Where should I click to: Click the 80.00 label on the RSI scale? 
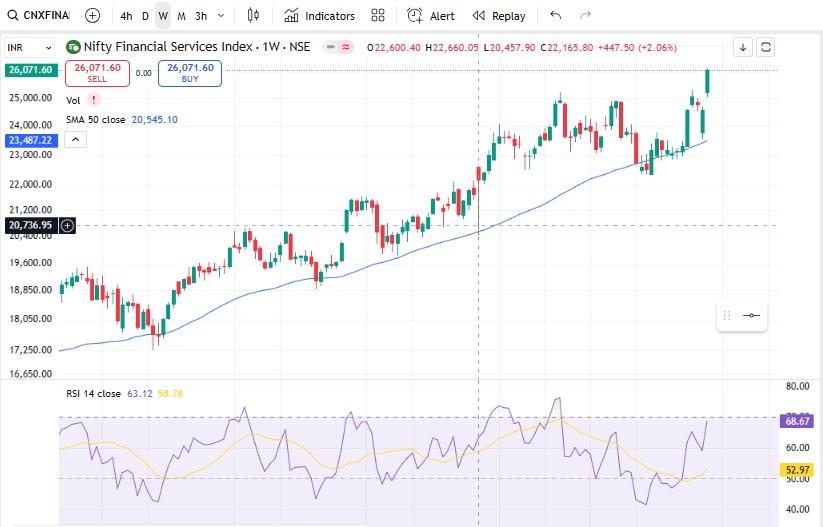click(797, 386)
